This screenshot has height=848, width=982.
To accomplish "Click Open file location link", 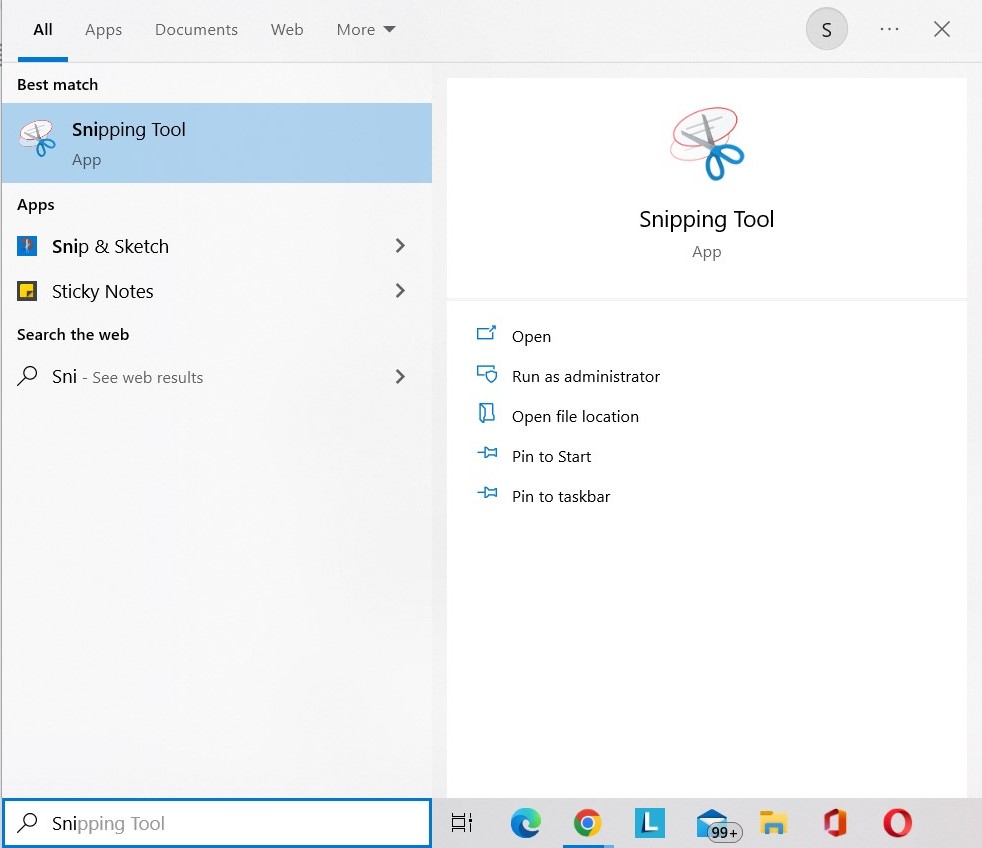I will [574, 416].
